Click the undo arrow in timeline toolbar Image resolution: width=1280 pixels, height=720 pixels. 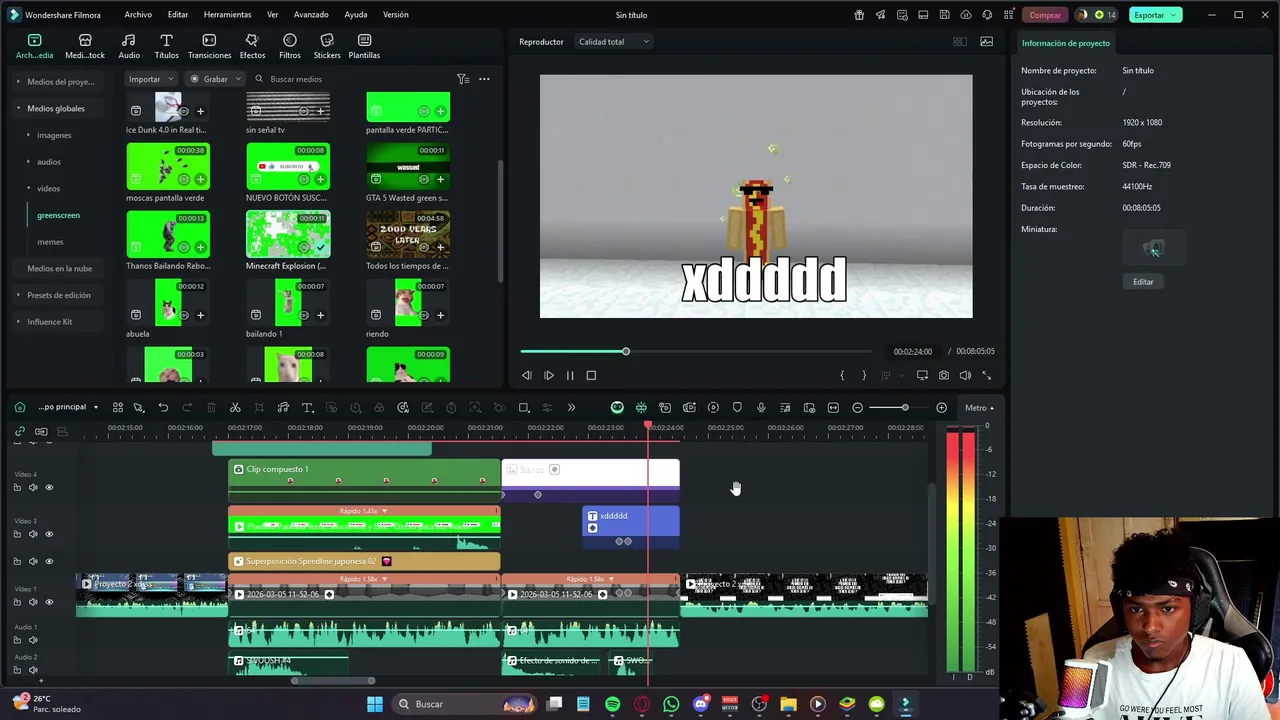[163, 408]
